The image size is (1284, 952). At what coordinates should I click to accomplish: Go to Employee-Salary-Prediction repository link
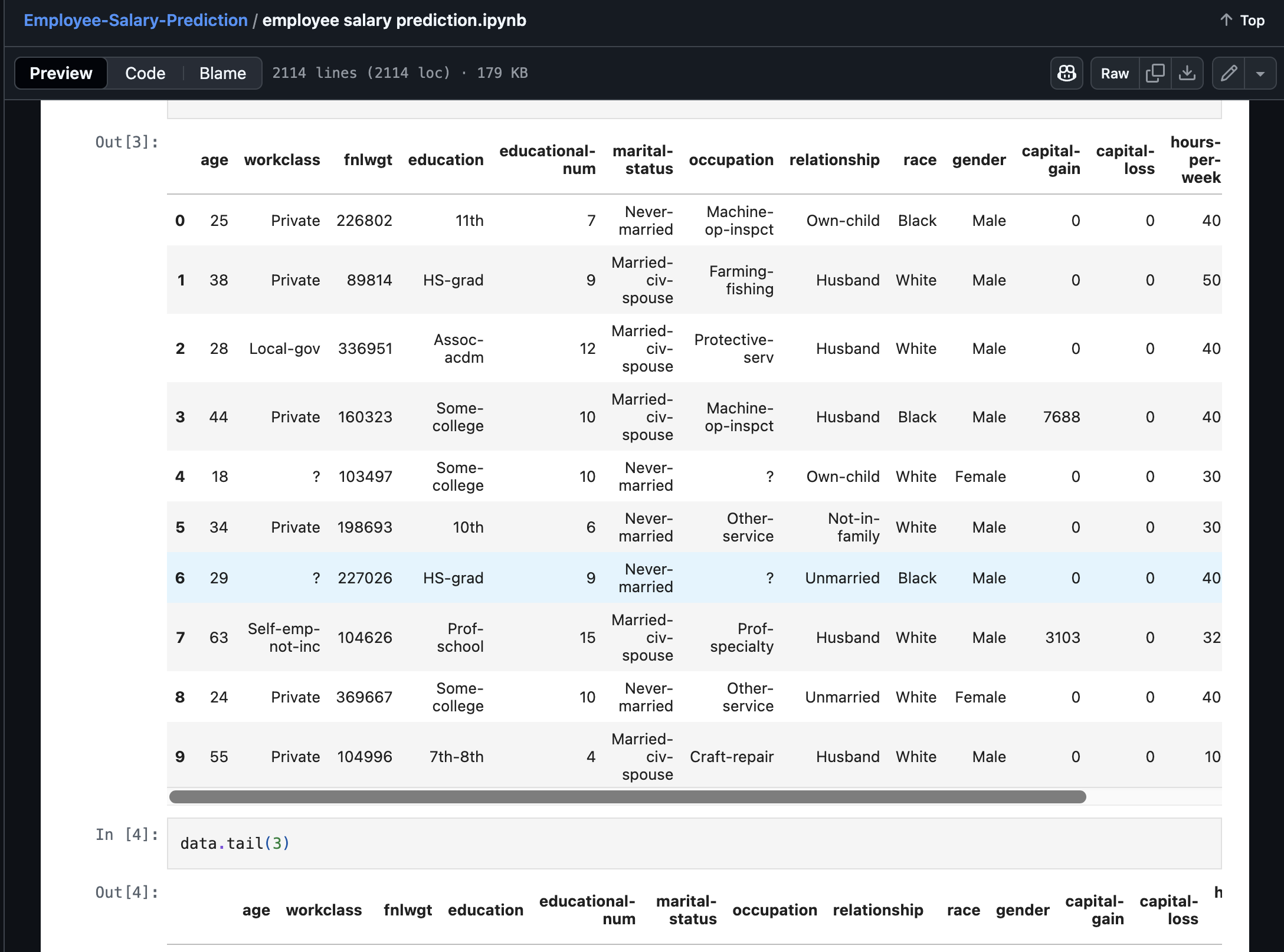(x=136, y=20)
